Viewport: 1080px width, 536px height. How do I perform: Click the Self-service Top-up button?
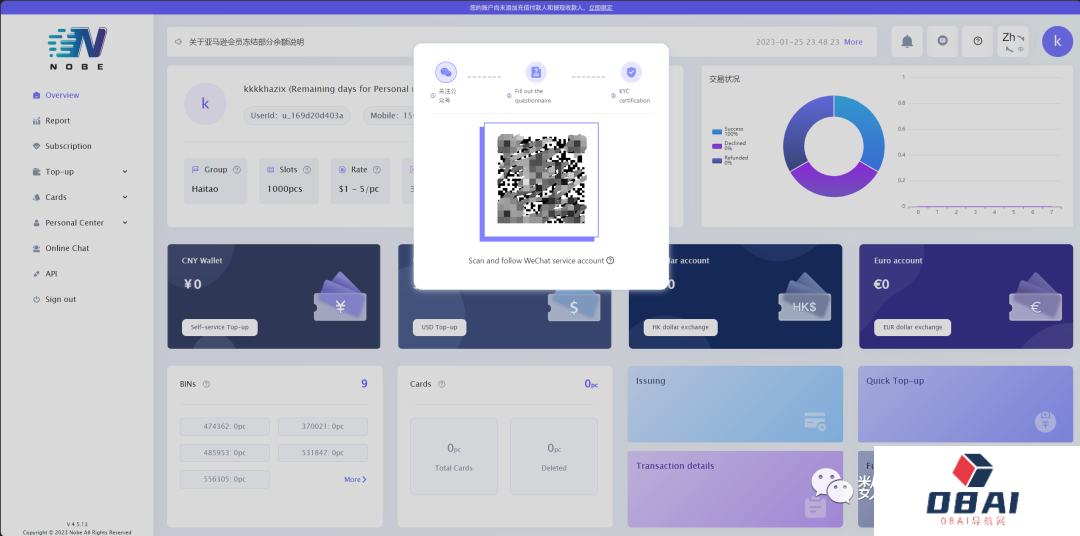(220, 327)
